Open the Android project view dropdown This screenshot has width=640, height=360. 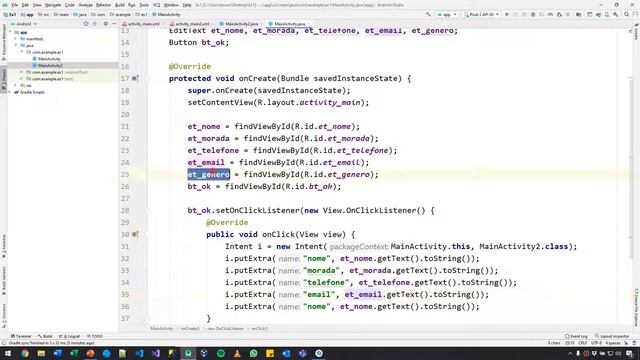coord(24,24)
